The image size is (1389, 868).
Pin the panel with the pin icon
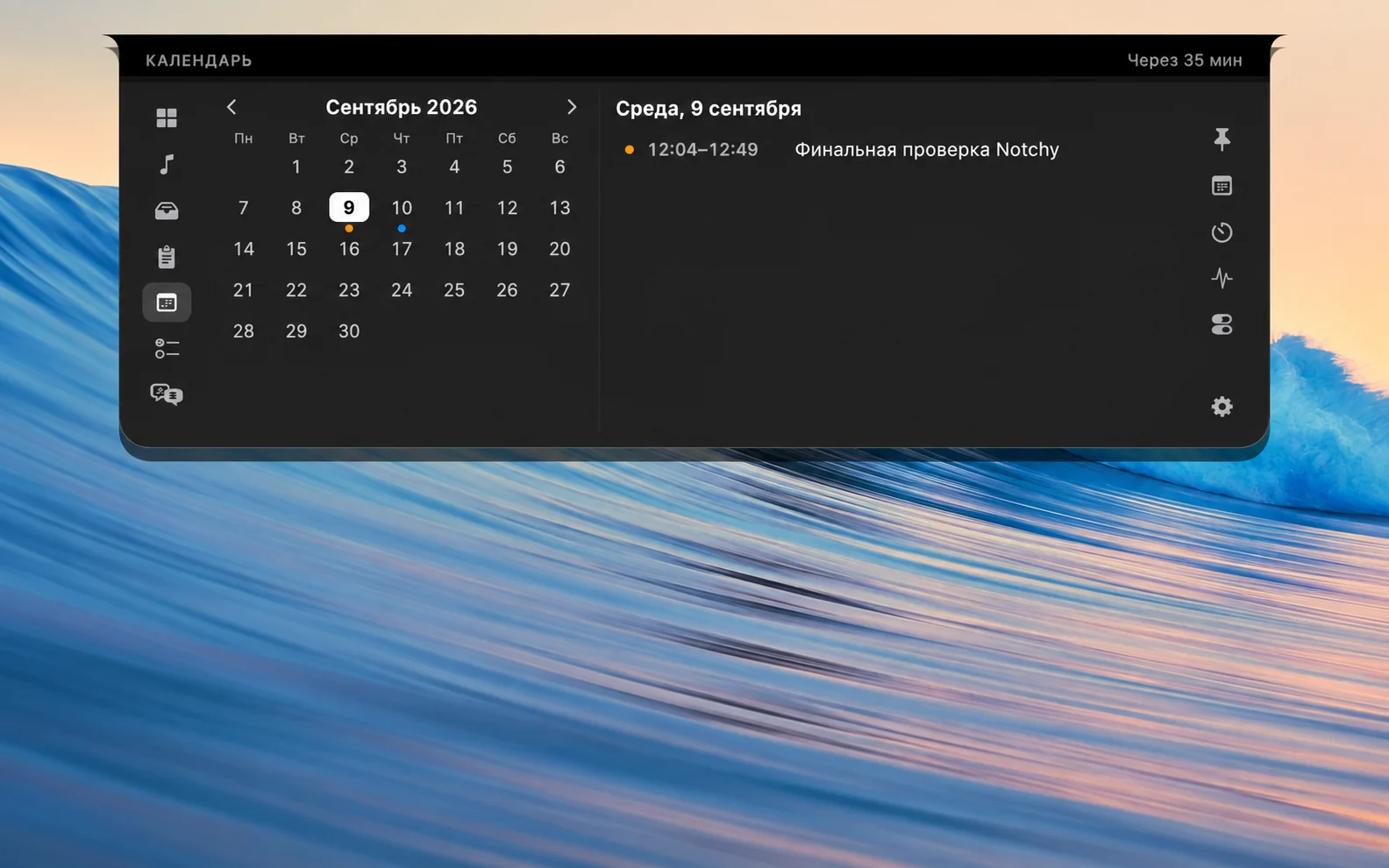(x=1222, y=139)
